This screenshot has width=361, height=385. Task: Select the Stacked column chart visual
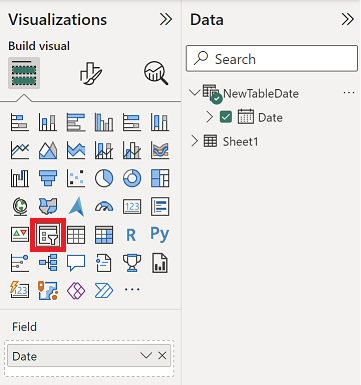point(48,122)
